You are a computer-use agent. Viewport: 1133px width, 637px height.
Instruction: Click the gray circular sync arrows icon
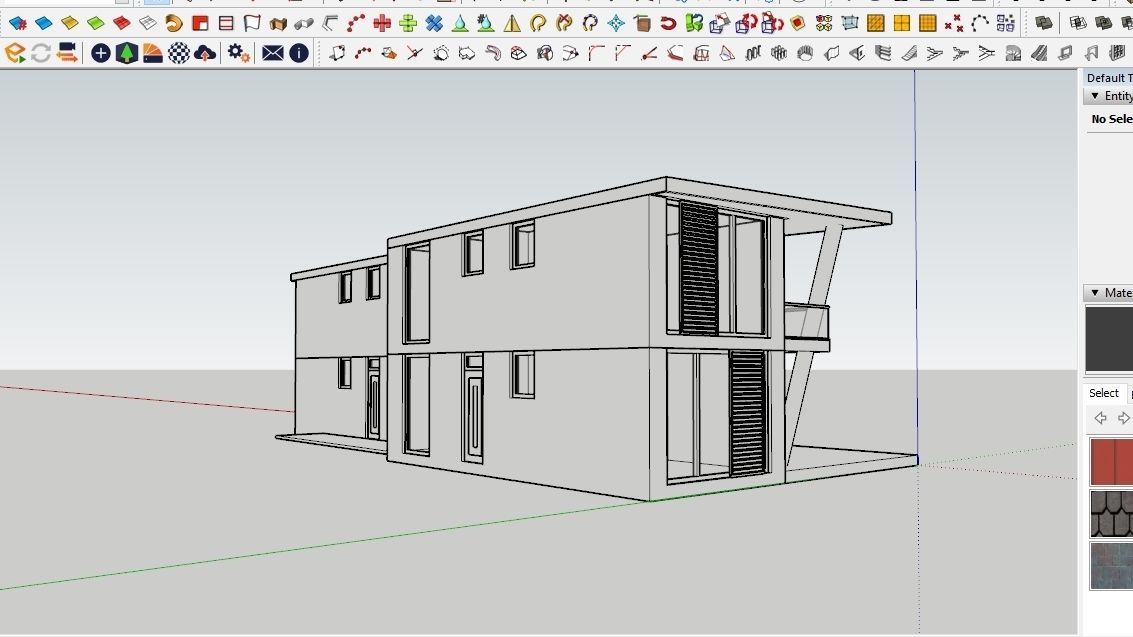[x=41, y=53]
